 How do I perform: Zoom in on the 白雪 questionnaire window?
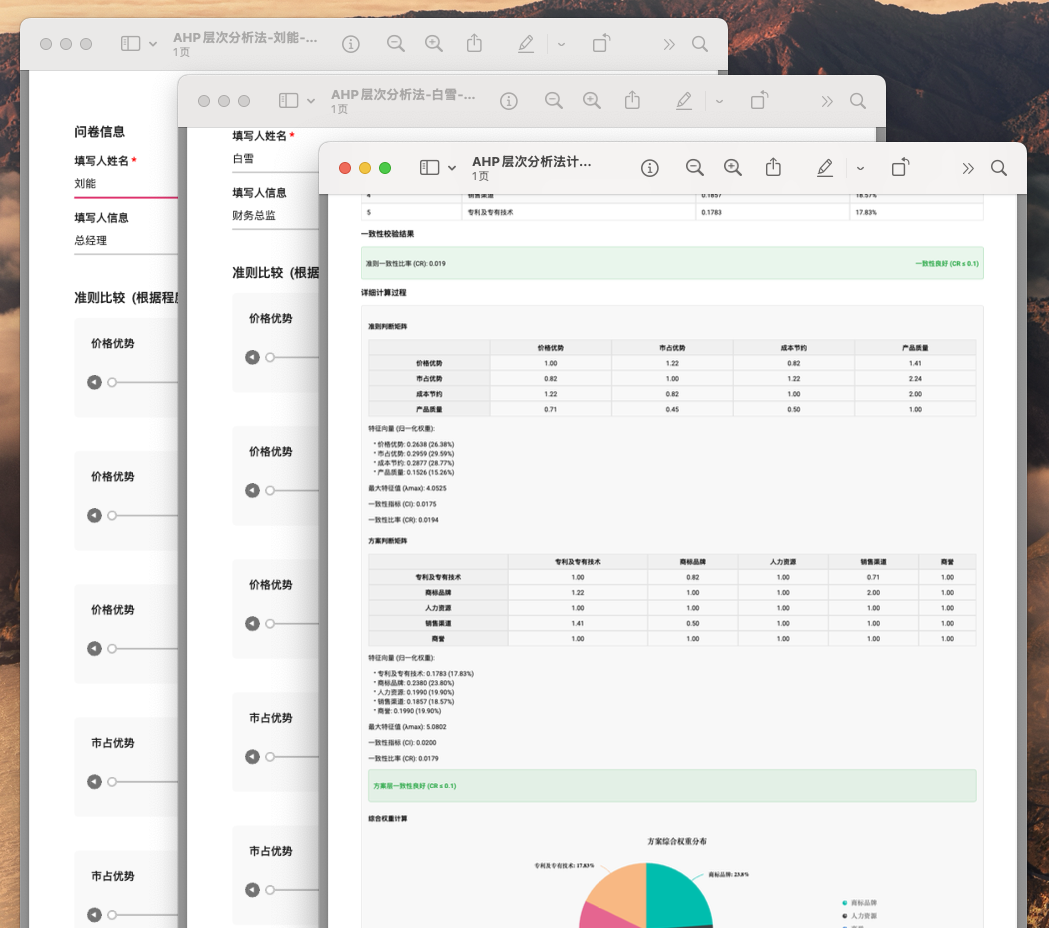(x=591, y=100)
